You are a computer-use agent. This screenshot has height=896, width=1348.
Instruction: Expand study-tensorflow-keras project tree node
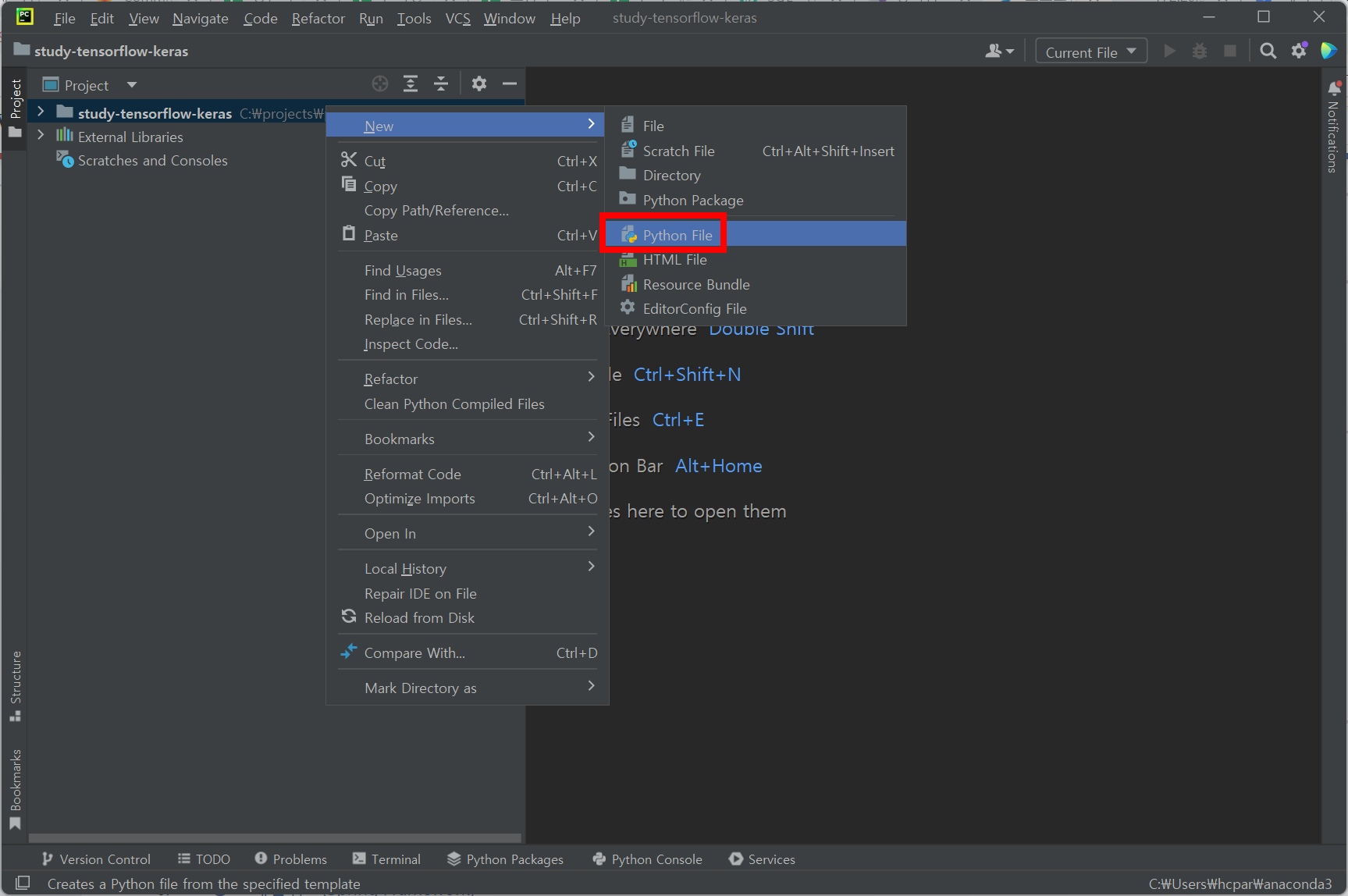point(41,112)
